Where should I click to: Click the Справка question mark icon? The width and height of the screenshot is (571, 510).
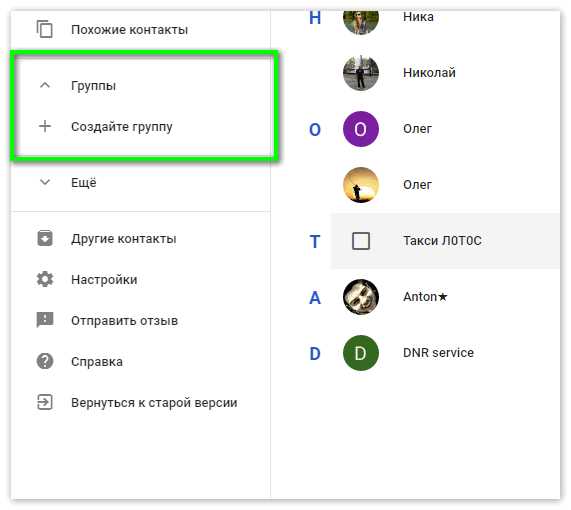click(x=45, y=361)
